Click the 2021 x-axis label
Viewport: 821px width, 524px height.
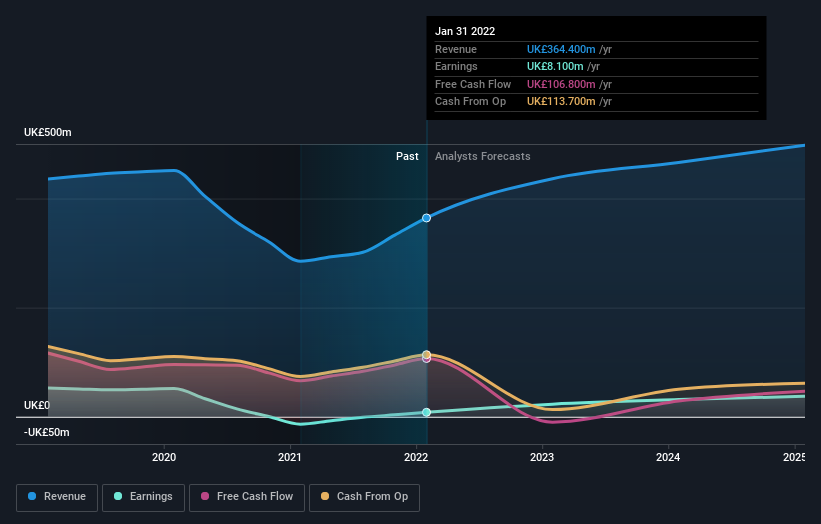[290, 458]
